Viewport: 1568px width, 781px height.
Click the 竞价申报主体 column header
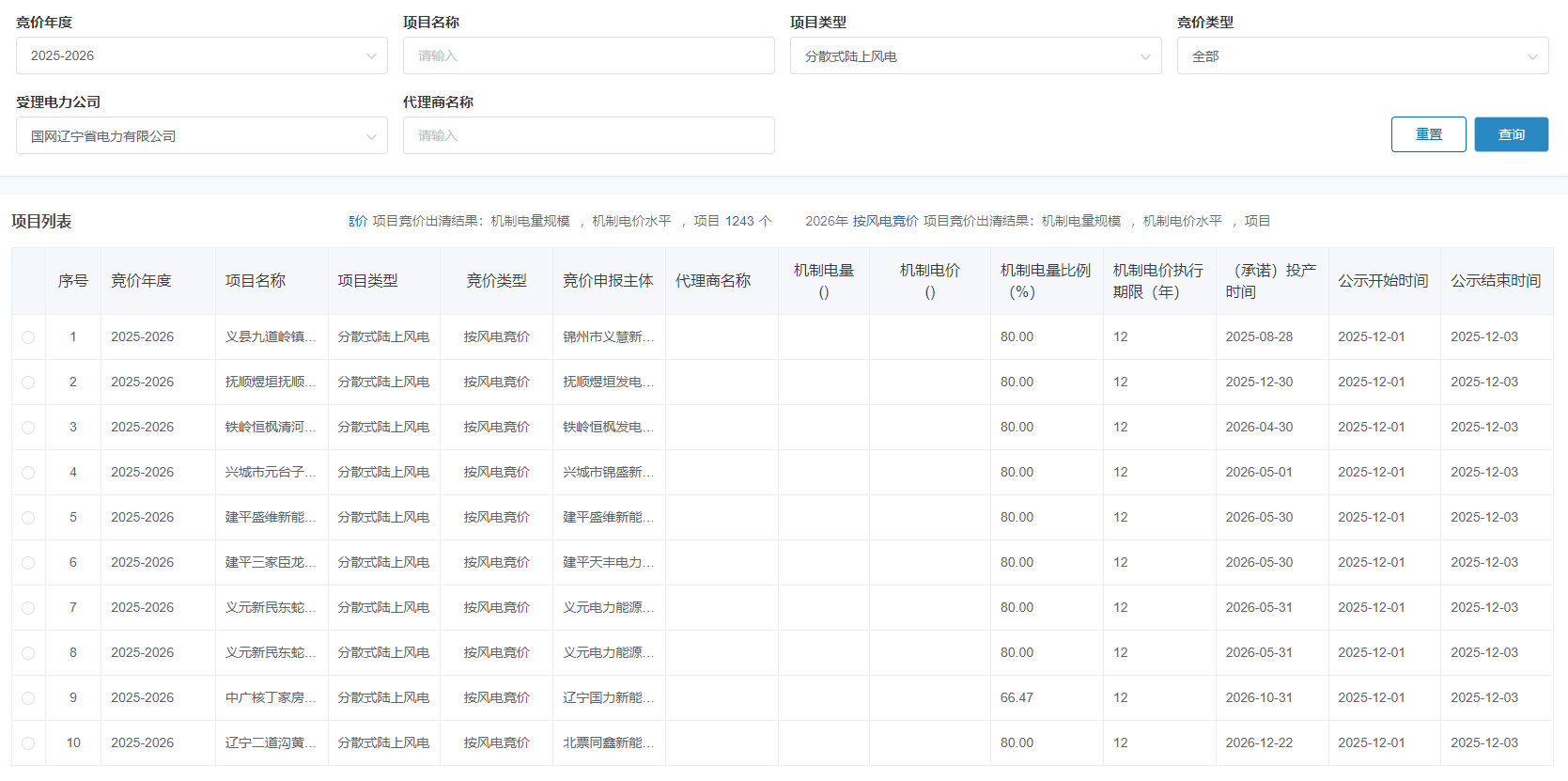click(608, 281)
